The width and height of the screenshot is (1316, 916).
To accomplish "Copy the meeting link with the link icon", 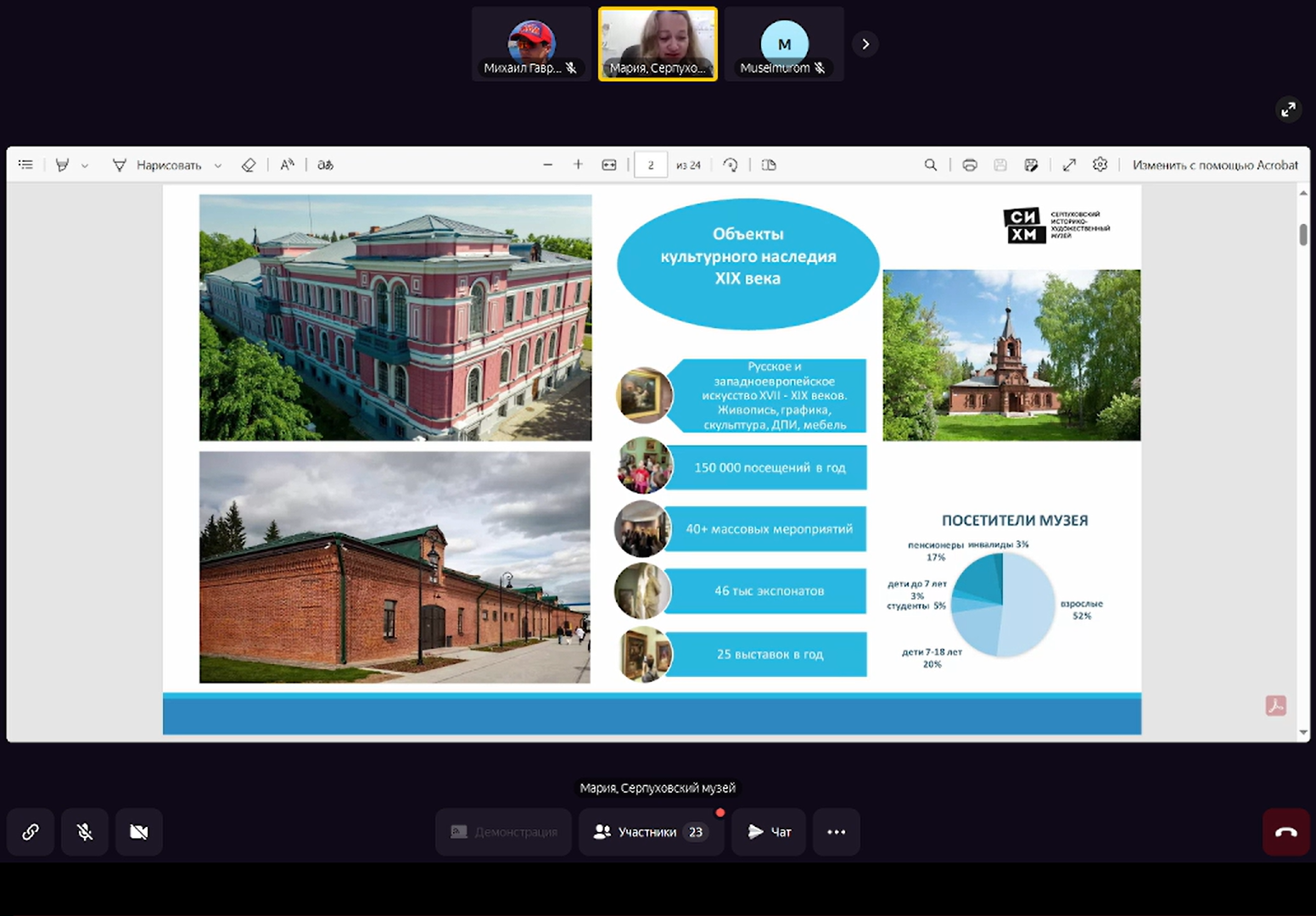I will coord(31,832).
